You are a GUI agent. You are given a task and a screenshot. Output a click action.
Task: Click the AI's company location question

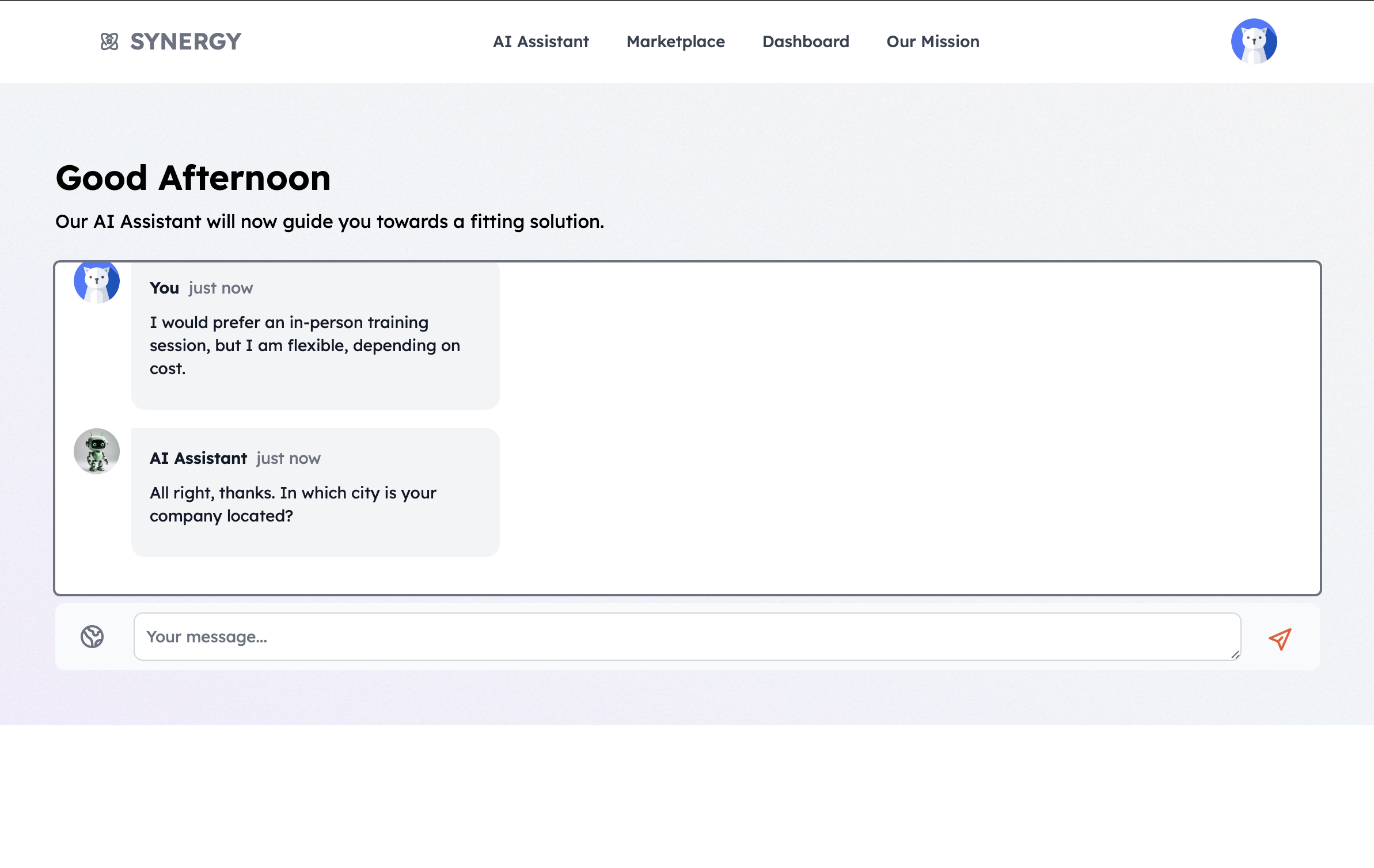click(x=293, y=504)
